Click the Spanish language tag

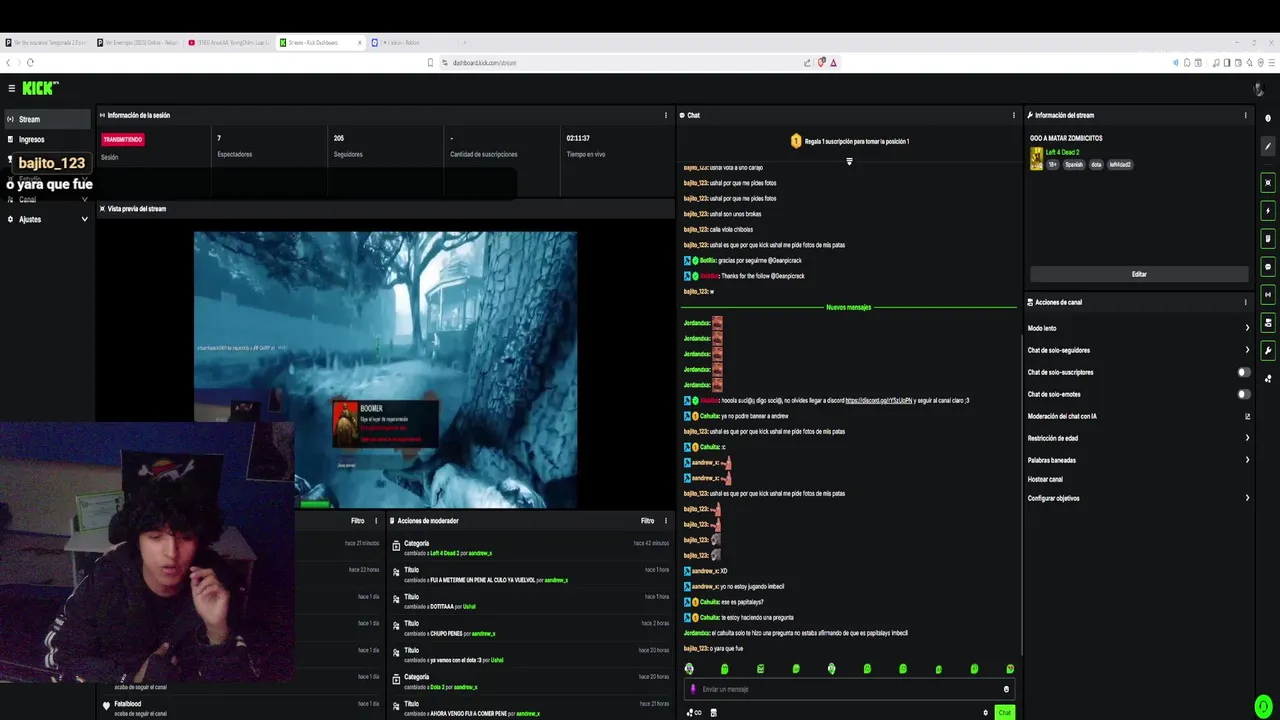[x=1073, y=164]
